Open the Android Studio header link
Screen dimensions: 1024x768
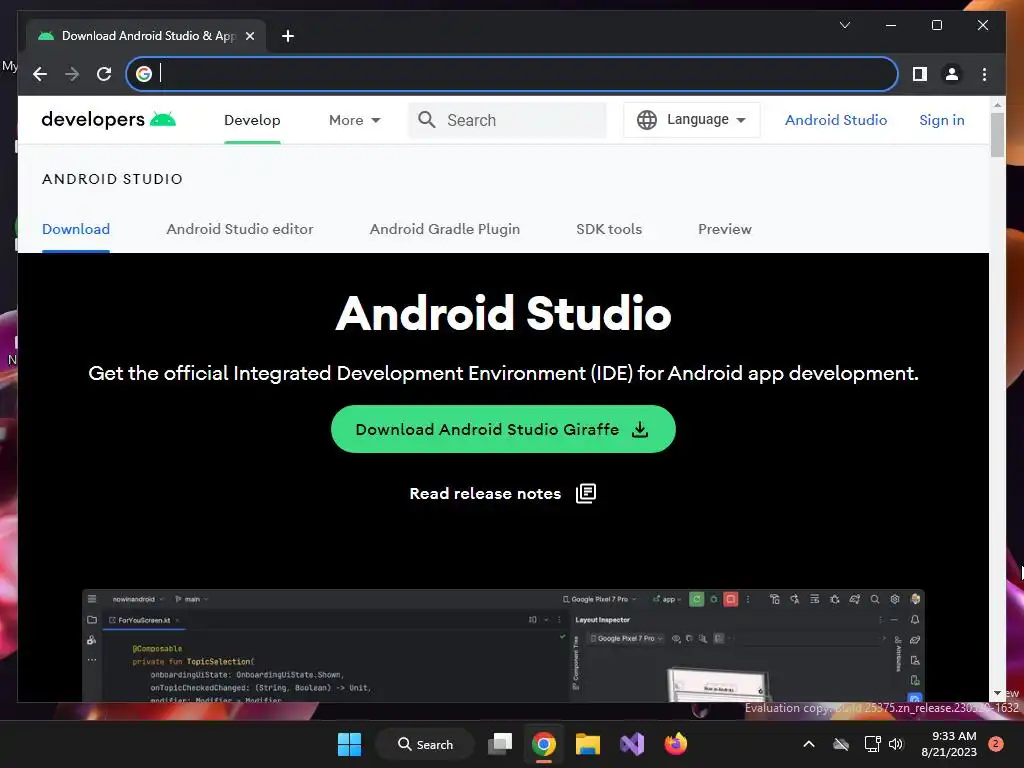click(836, 120)
